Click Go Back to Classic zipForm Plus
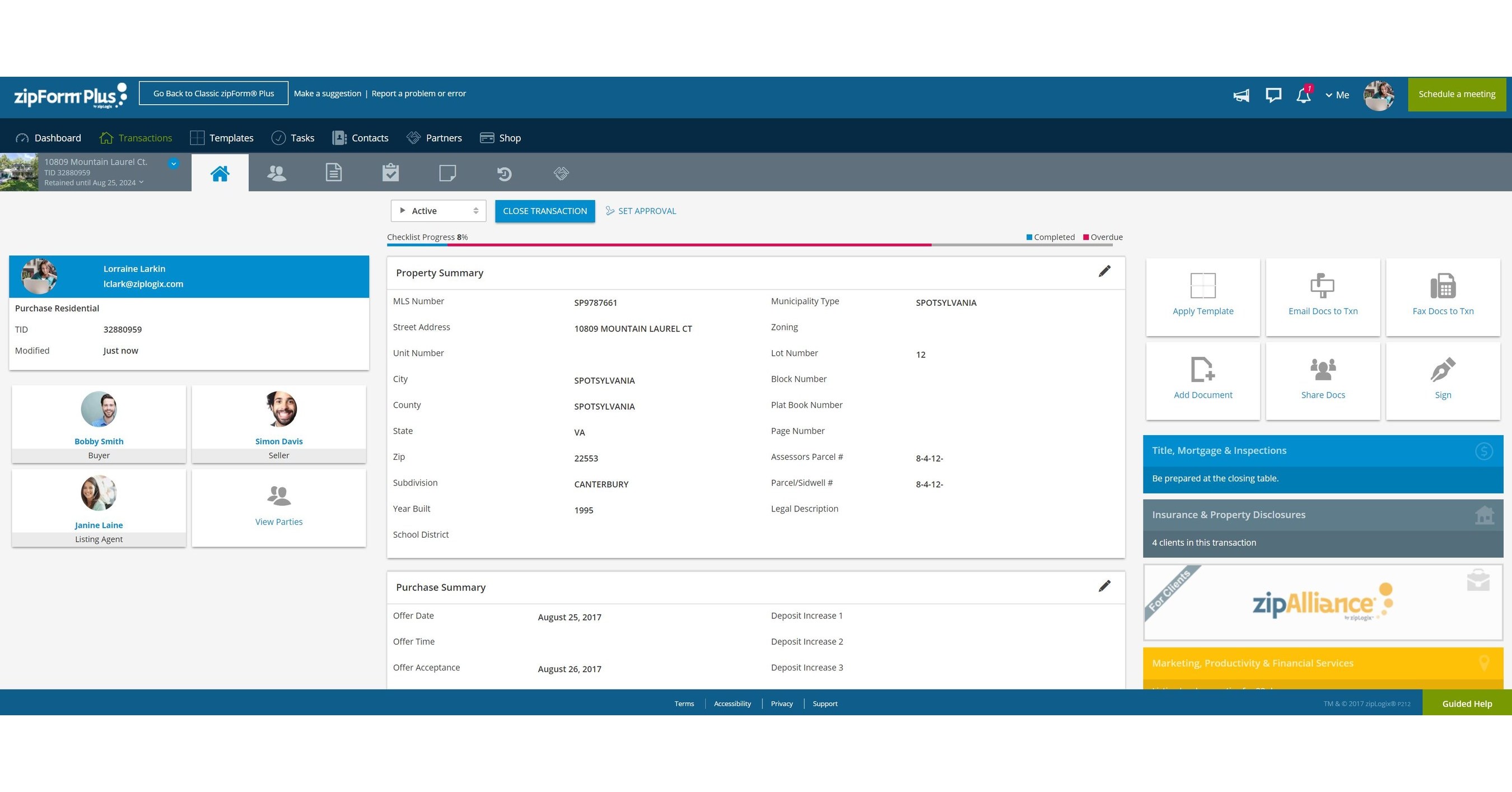The image size is (1512, 792). (214, 93)
